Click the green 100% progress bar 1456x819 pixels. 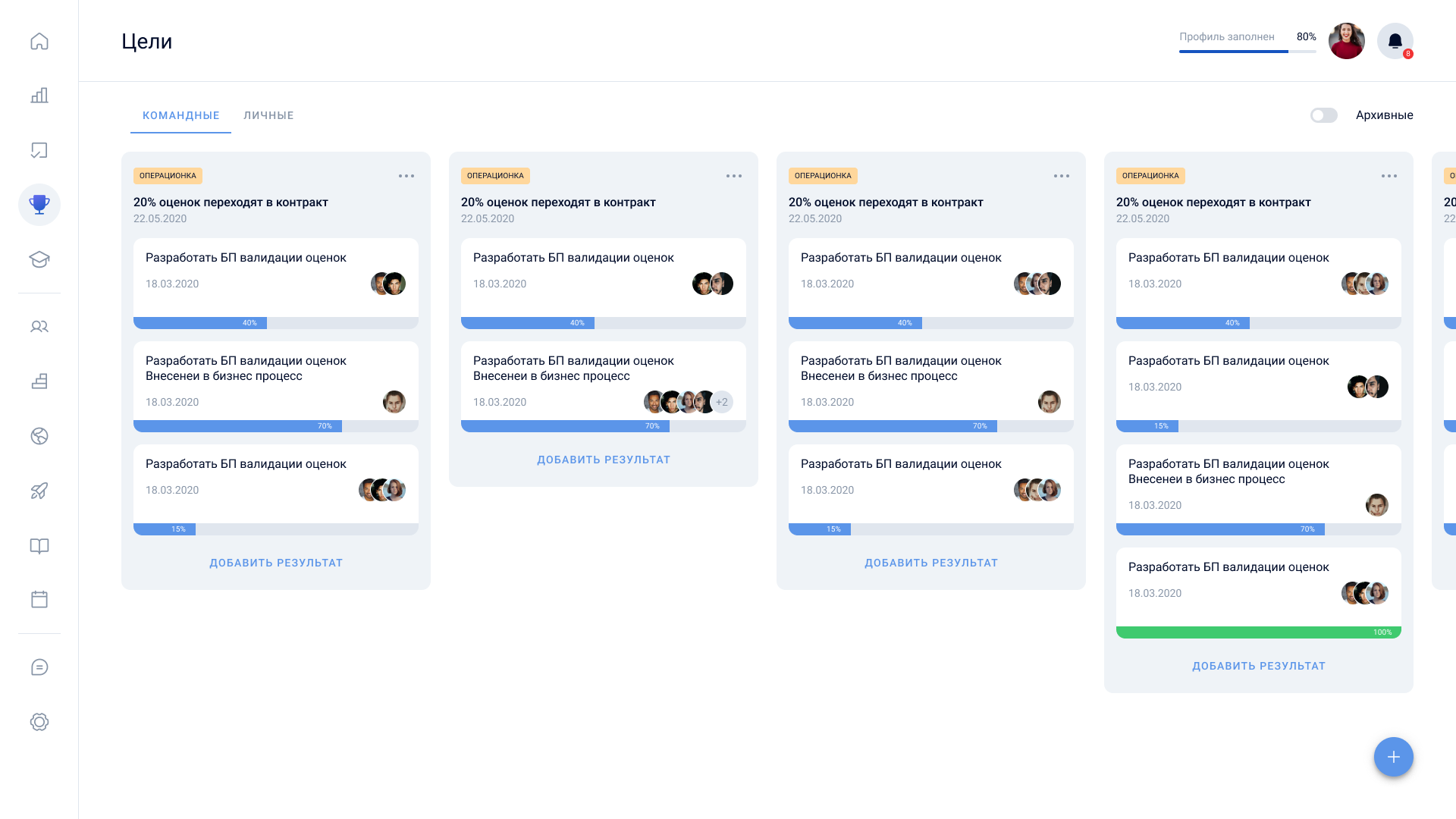point(1258,632)
